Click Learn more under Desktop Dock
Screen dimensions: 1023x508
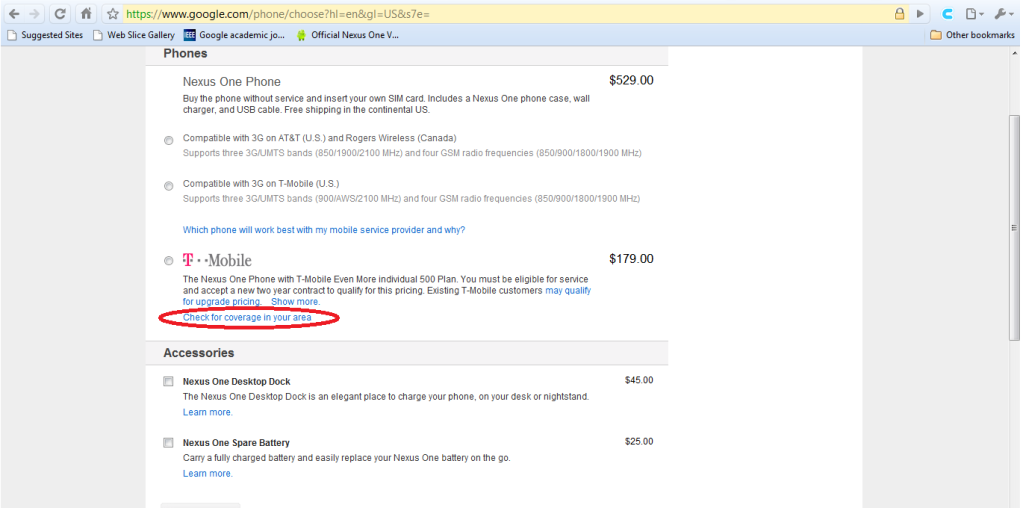[207, 412]
